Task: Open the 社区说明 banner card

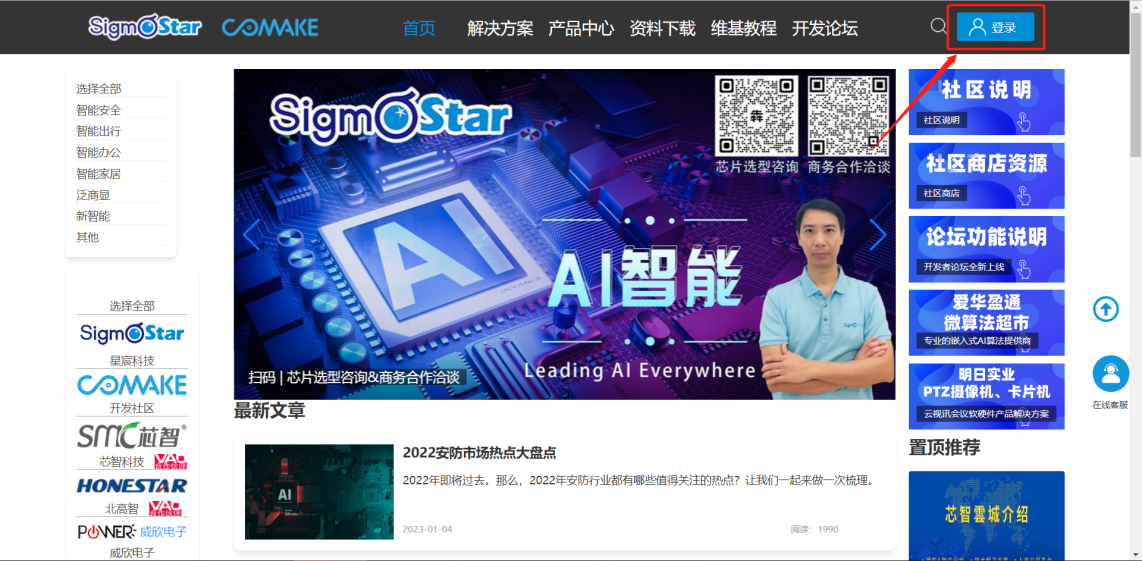Action: pos(986,101)
